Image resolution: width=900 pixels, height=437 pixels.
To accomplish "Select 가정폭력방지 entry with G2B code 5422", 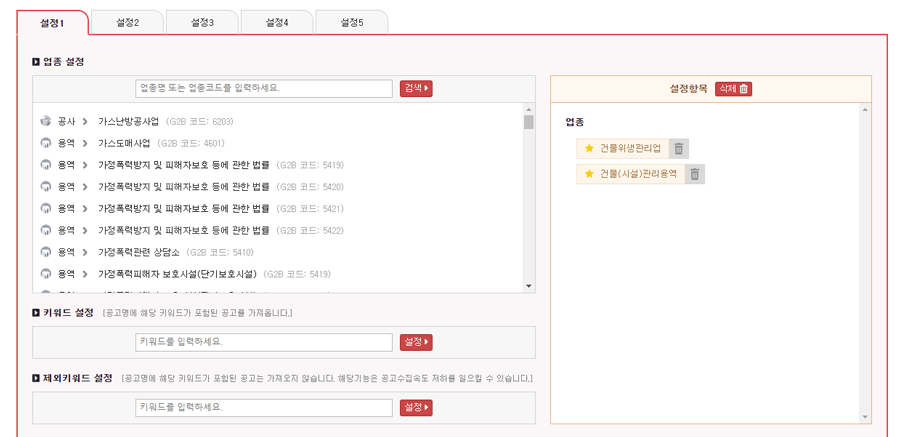I will pyautogui.click(x=184, y=230).
